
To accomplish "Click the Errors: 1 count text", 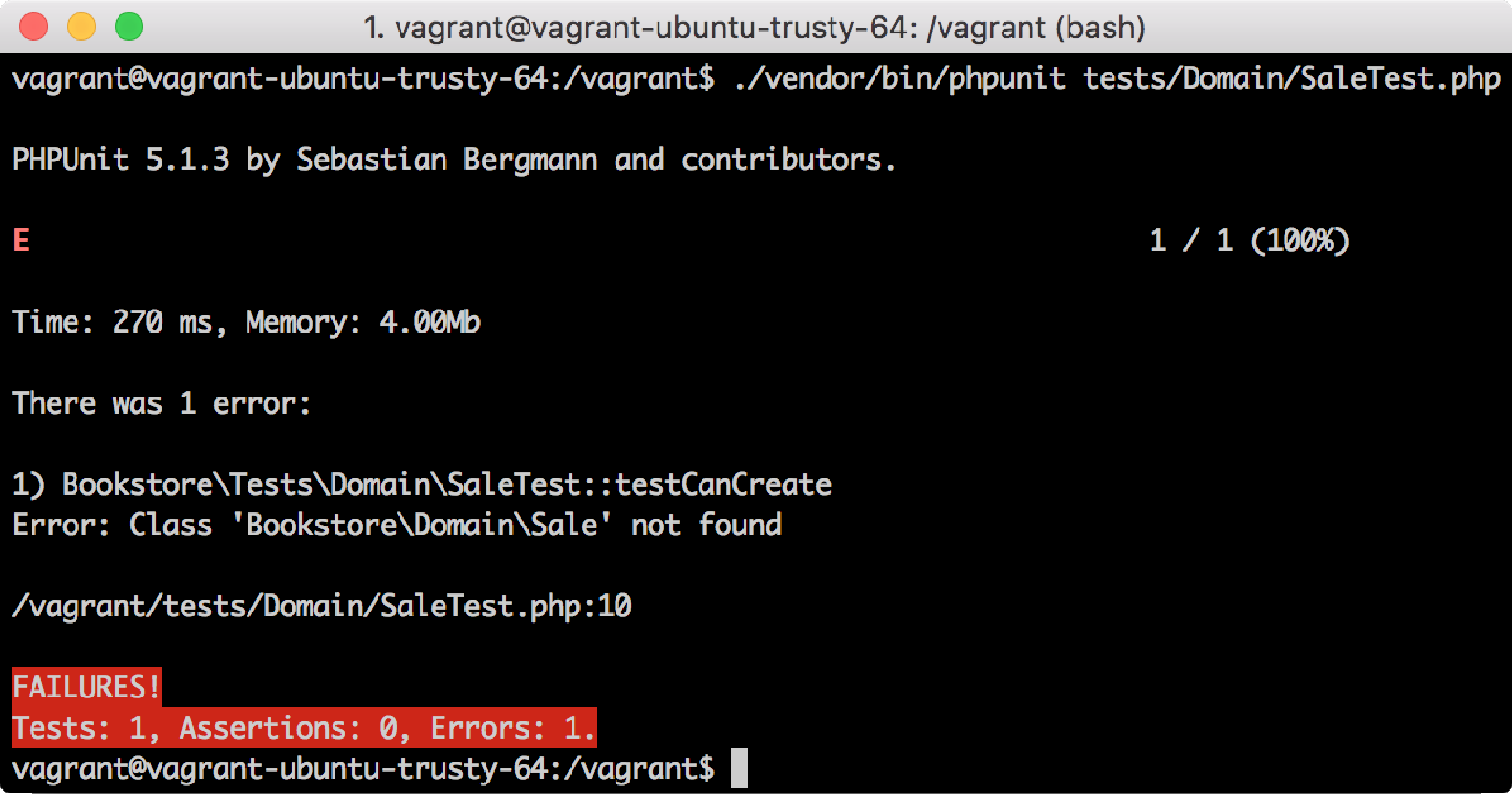I will (x=512, y=728).
